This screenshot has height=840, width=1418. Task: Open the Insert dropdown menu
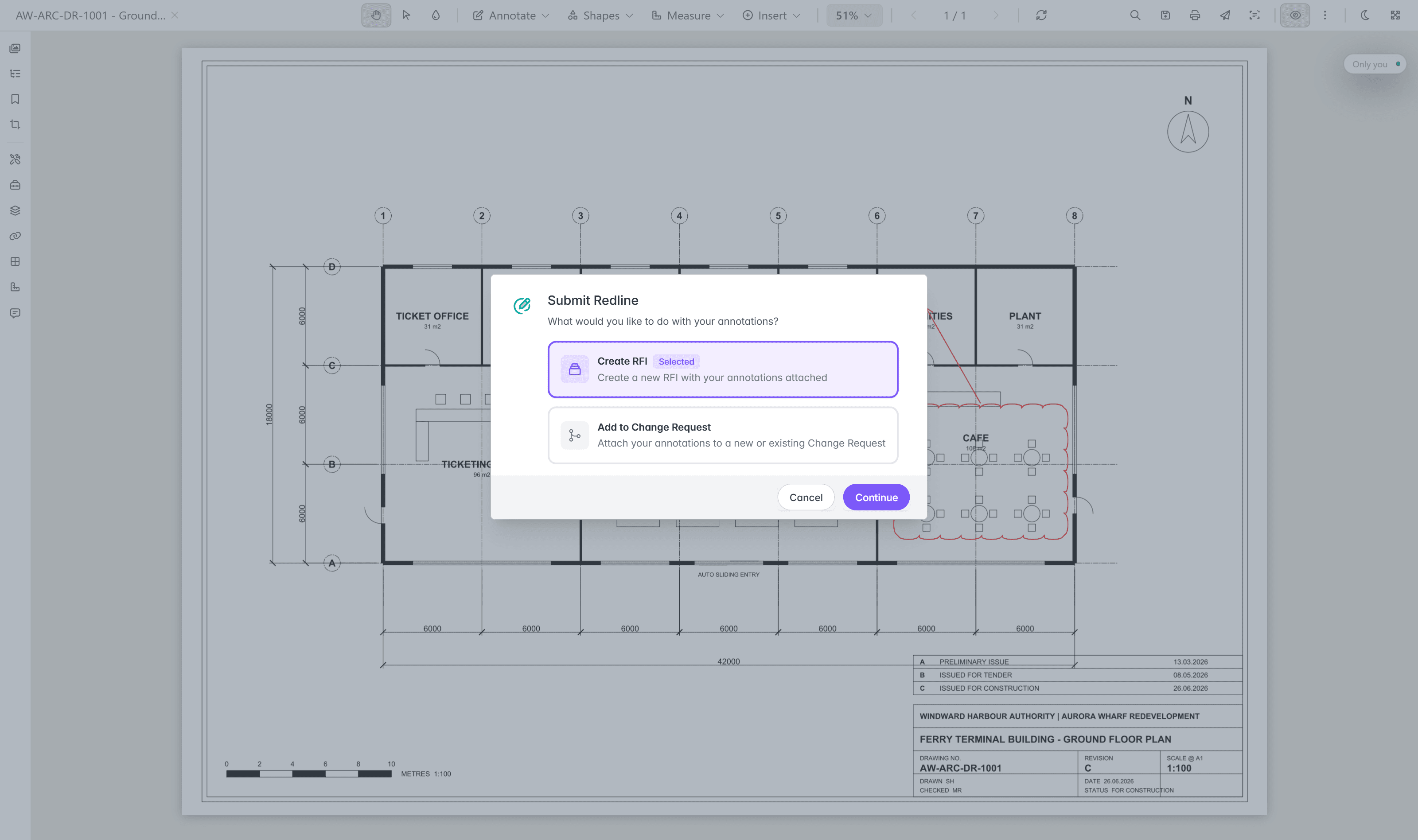tap(771, 15)
